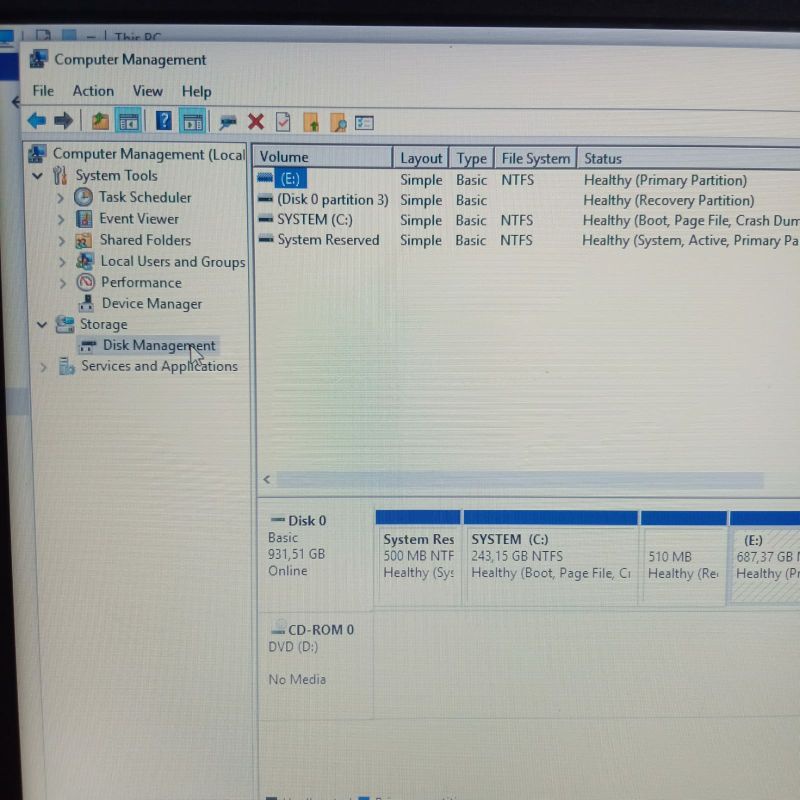
Task: Toggle Show/Hide Console Tree toolbar button
Action: (x=128, y=122)
